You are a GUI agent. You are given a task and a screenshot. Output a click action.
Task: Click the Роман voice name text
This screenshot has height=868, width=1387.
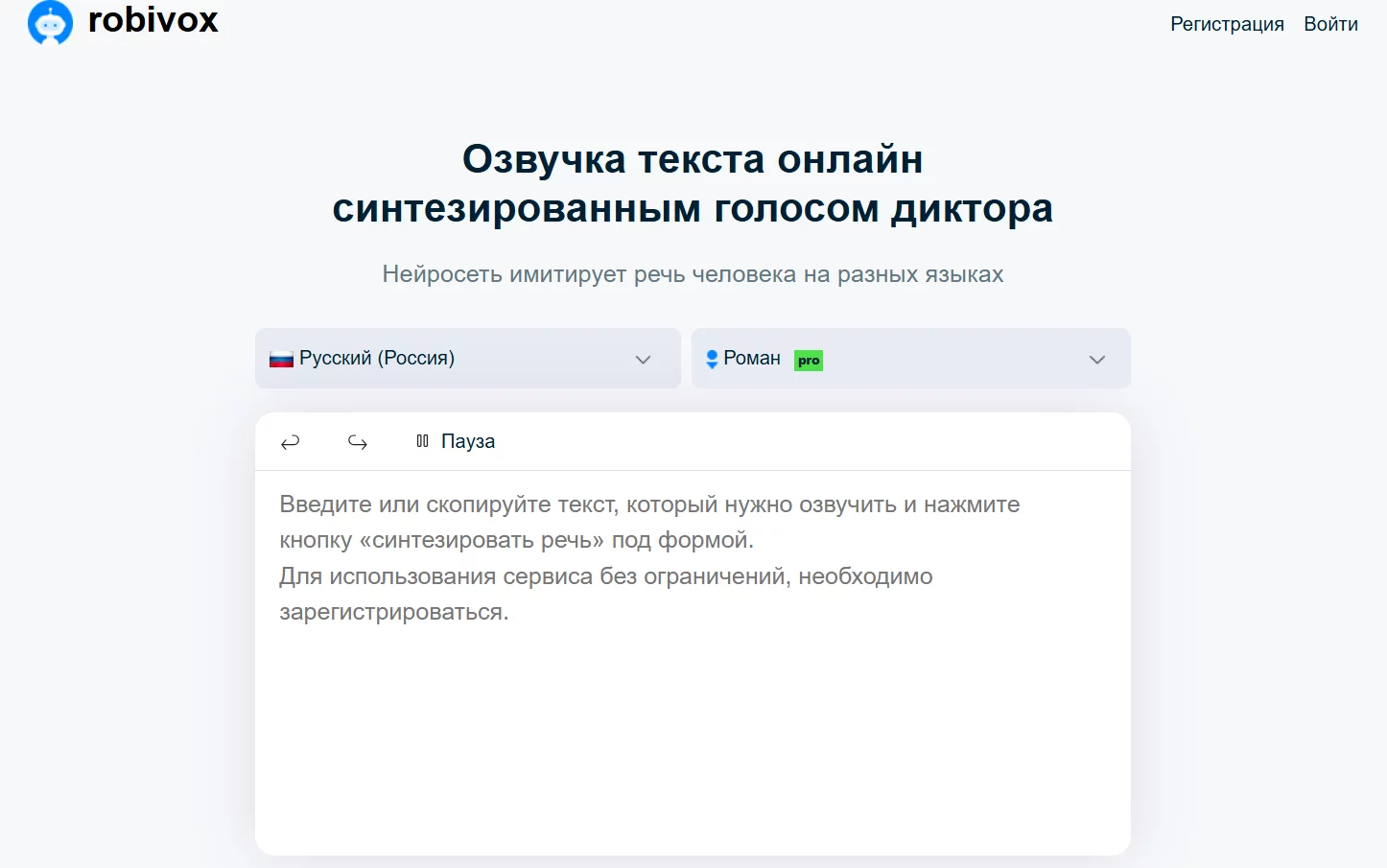pyautogui.click(x=752, y=358)
